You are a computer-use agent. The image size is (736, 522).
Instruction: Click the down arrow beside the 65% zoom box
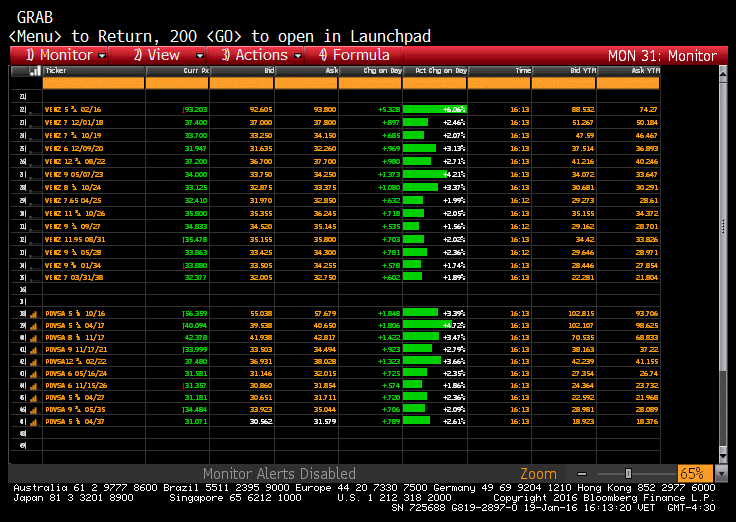(x=721, y=474)
